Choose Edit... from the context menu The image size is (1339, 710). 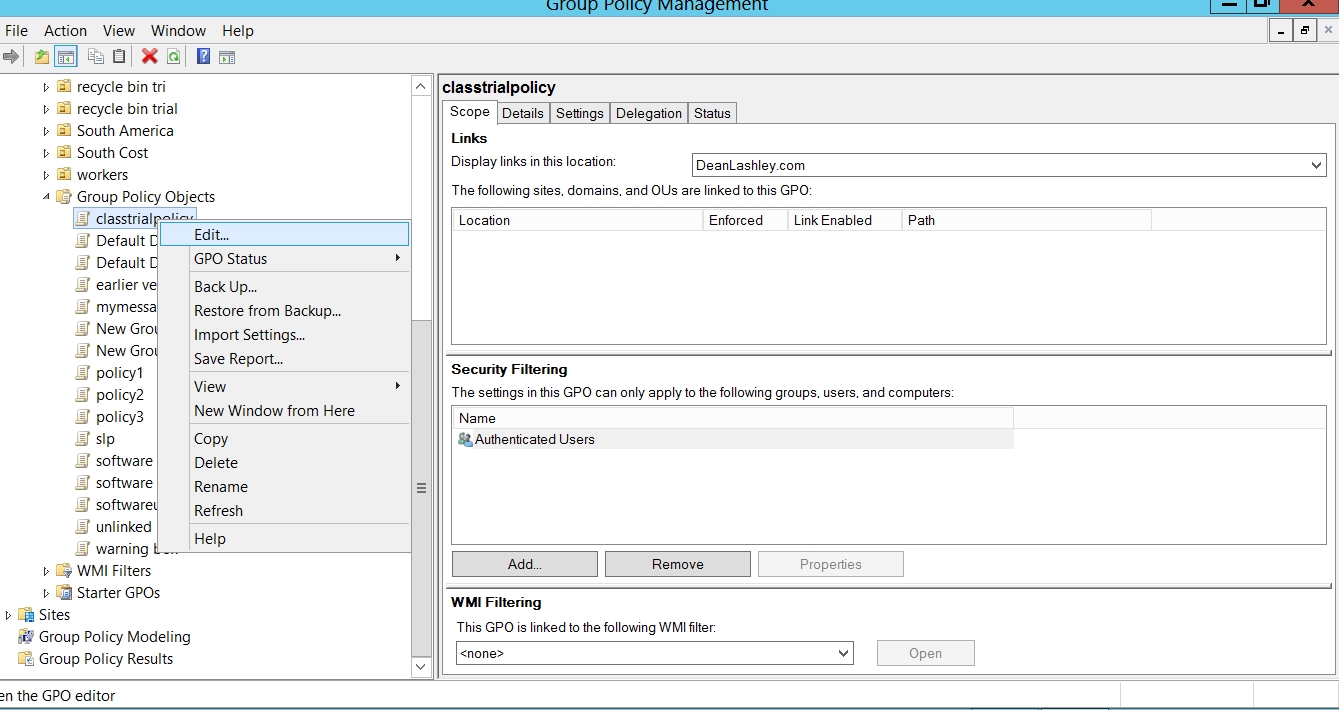tap(211, 235)
